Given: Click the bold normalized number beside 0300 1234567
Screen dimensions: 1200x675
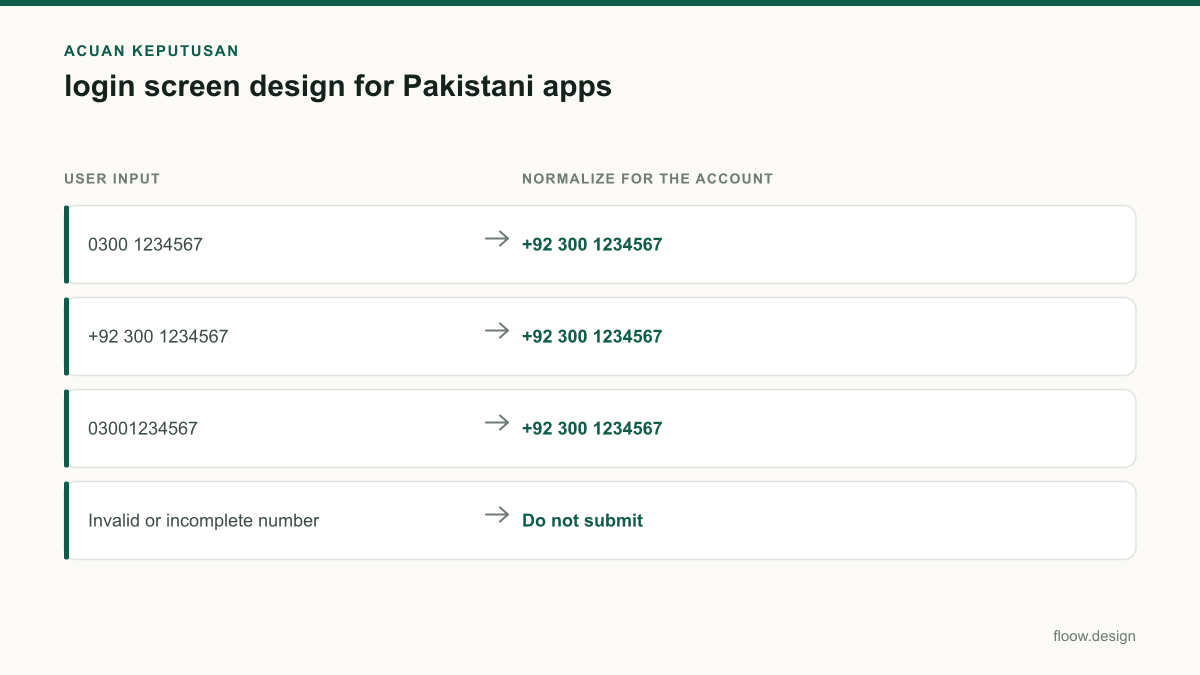Looking at the screenshot, I should click(x=592, y=244).
